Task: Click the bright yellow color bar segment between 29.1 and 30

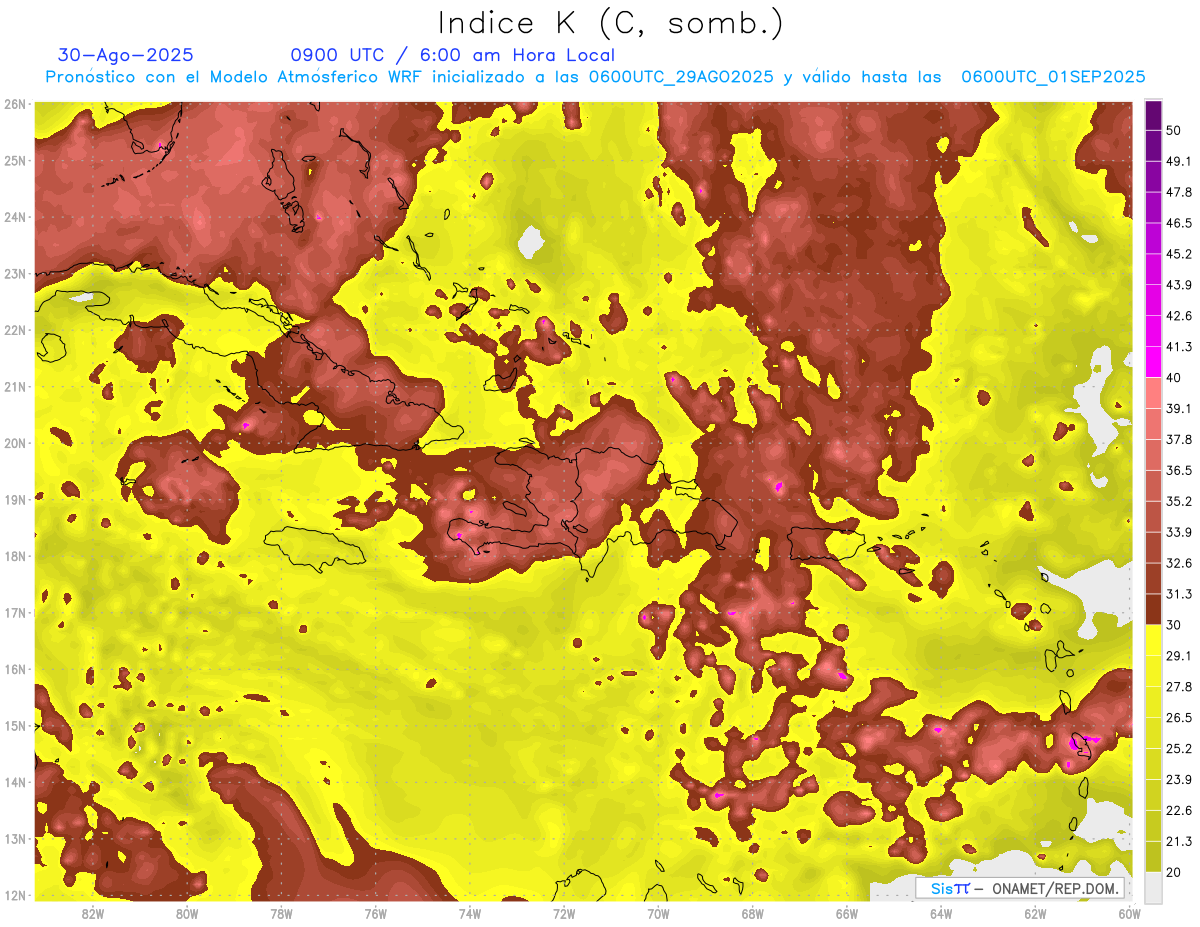Action: click(x=1153, y=640)
